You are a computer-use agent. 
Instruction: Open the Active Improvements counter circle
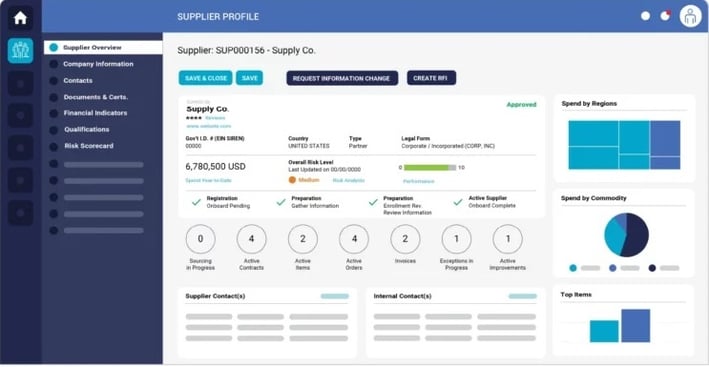point(508,239)
